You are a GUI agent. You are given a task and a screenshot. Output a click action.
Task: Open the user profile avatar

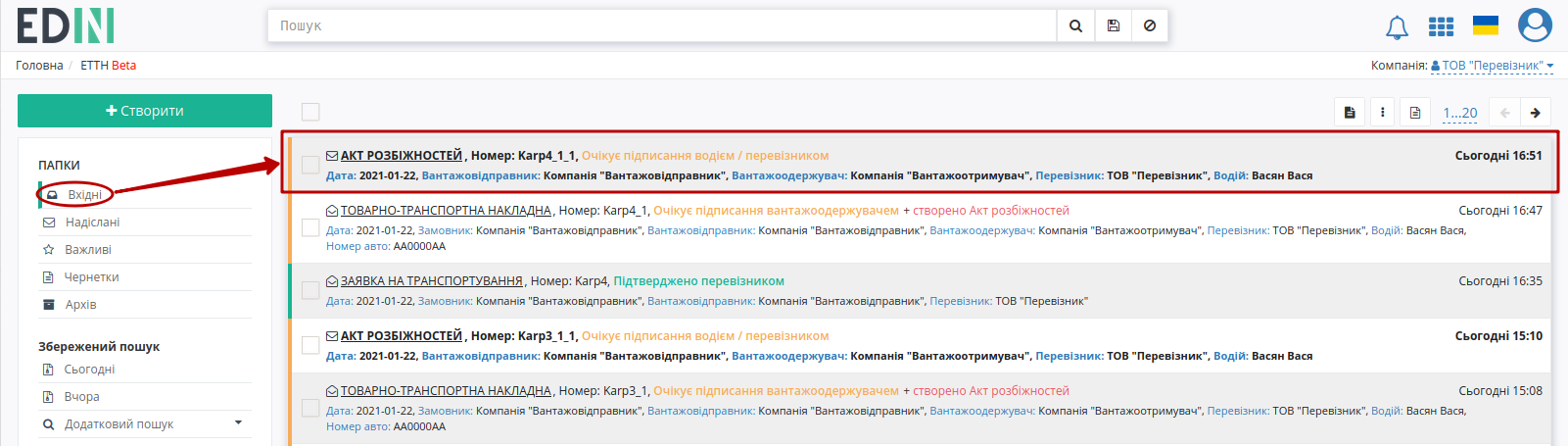point(1535,25)
